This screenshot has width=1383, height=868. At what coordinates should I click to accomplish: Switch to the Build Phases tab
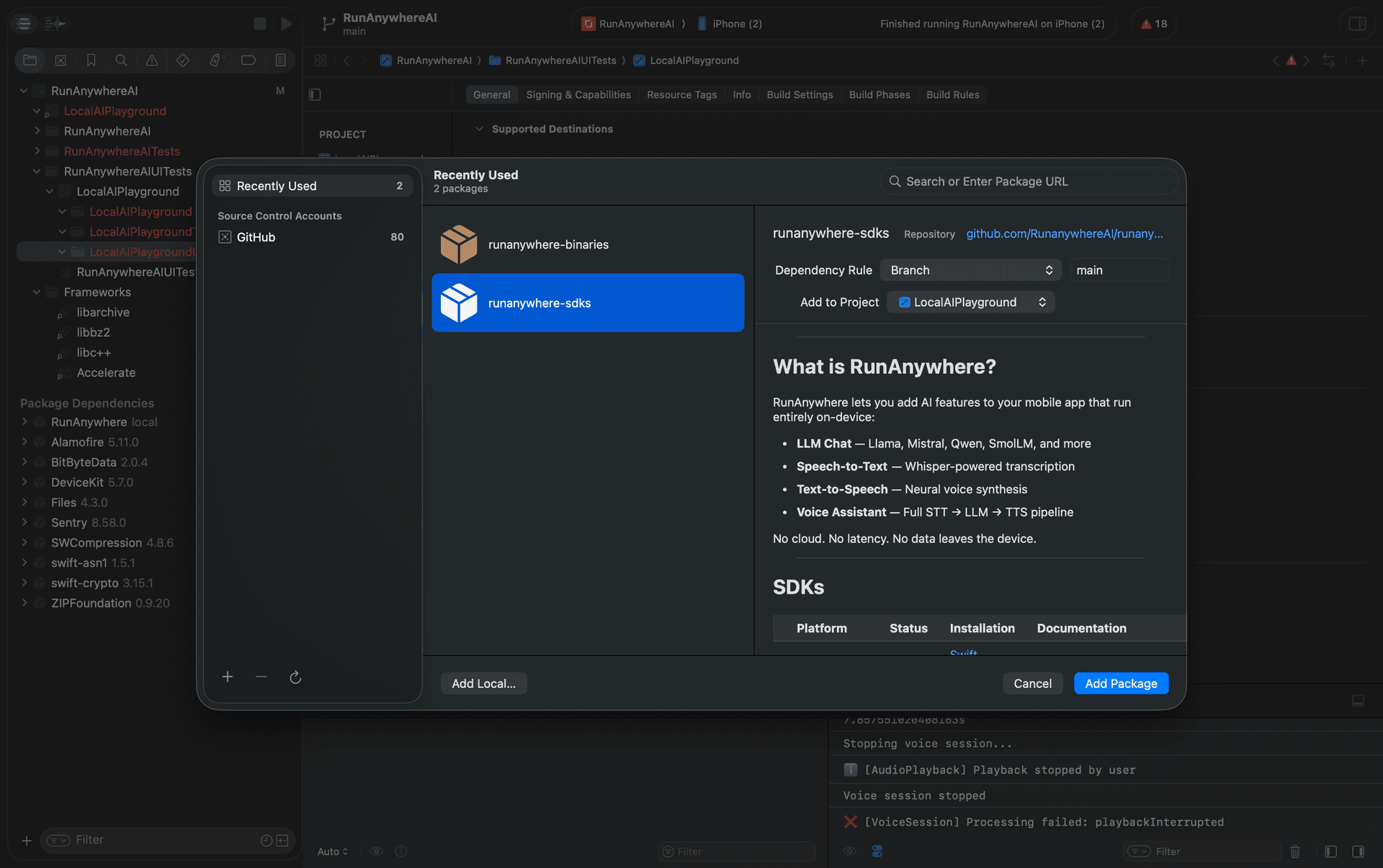(x=880, y=94)
